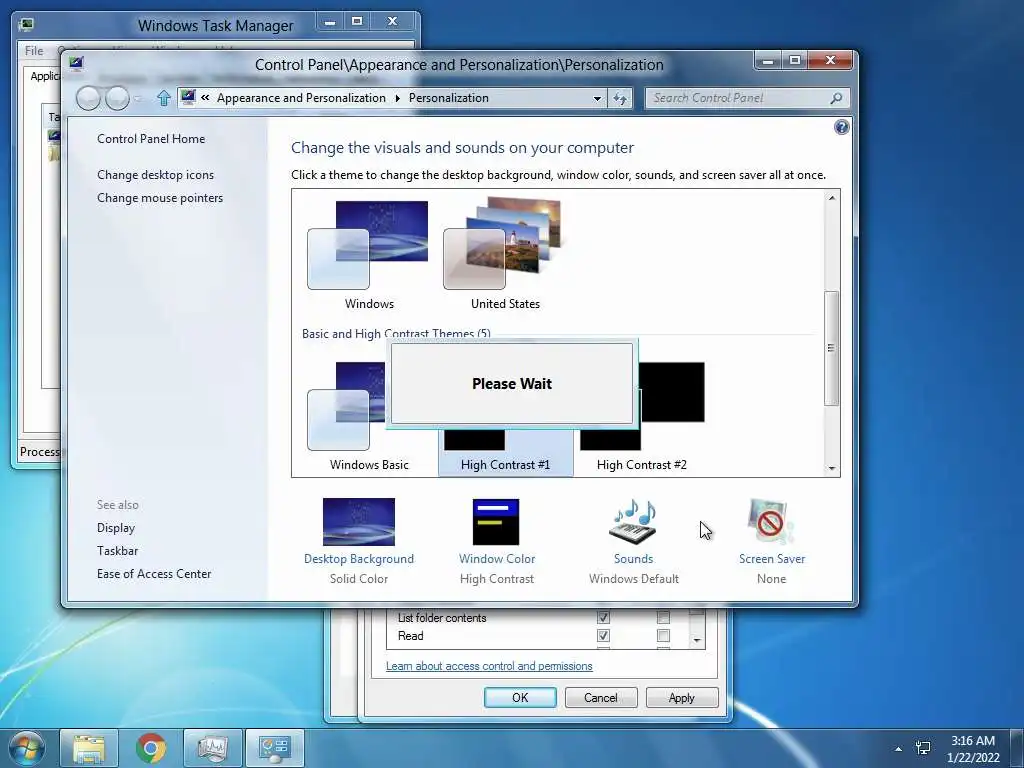Click Apply in the permissions dialog
Viewport: 1024px width, 768px height.
(x=682, y=697)
